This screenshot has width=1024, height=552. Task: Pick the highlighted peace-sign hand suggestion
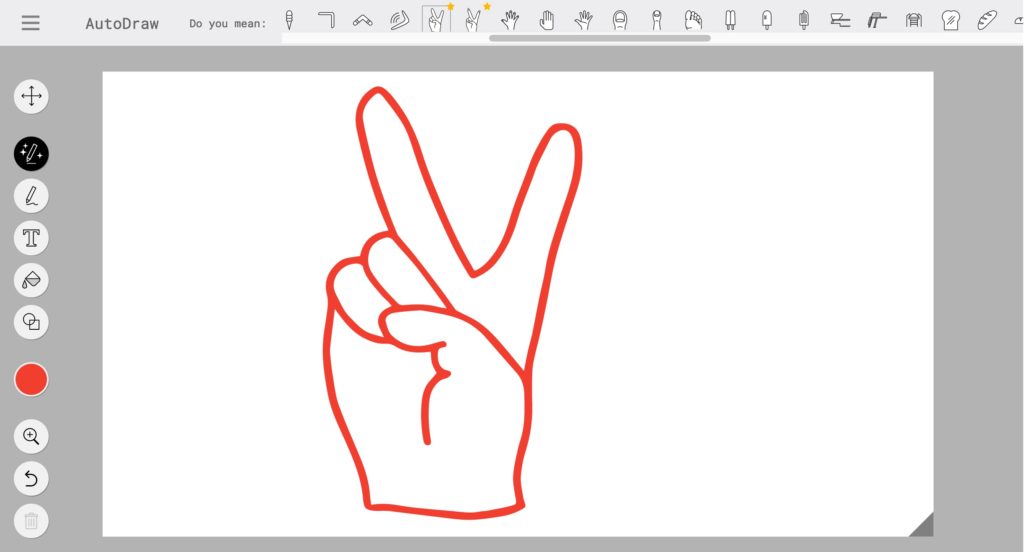click(435, 20)
